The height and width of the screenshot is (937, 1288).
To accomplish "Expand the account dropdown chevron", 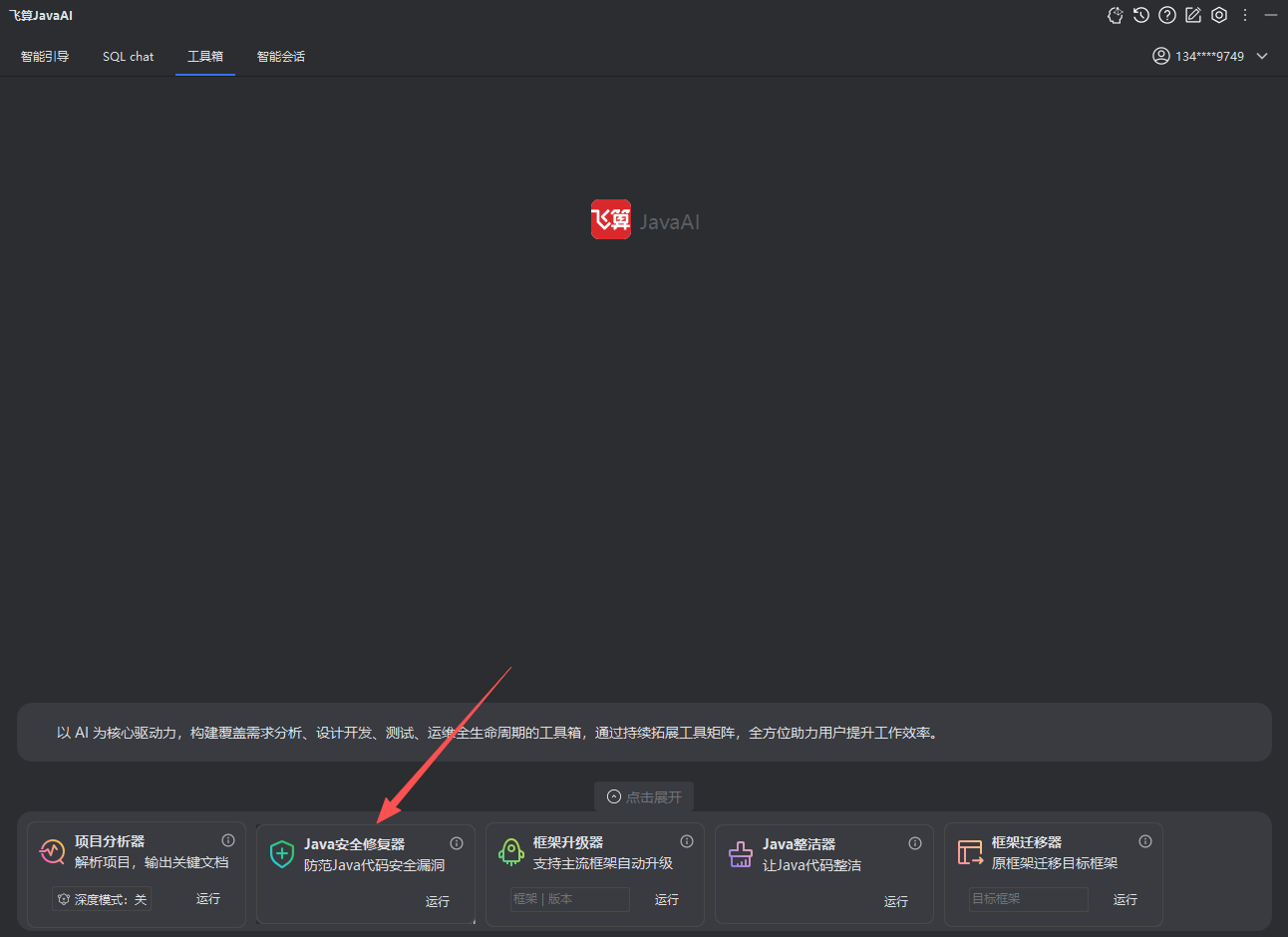I will tap(1262, 56).
